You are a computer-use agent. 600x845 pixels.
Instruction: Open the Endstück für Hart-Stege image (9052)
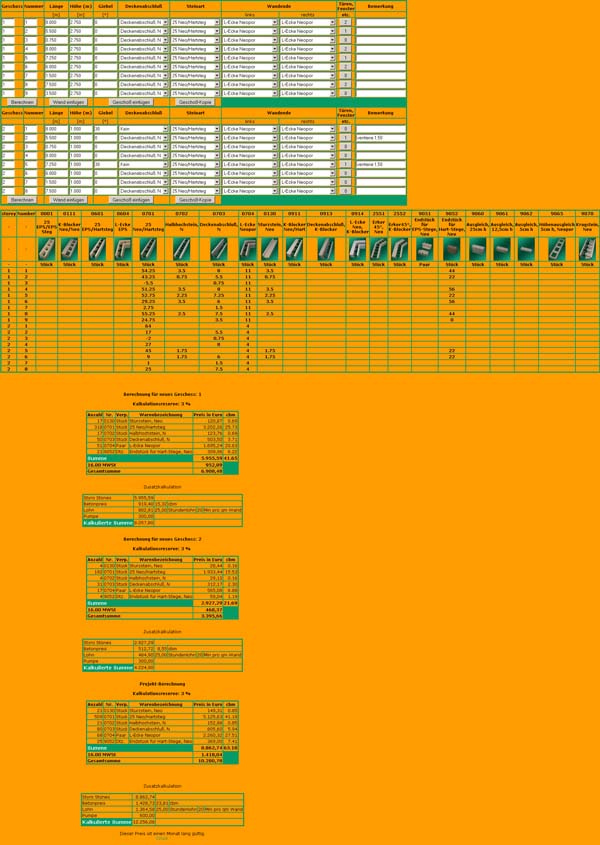[x=452, y=249]
